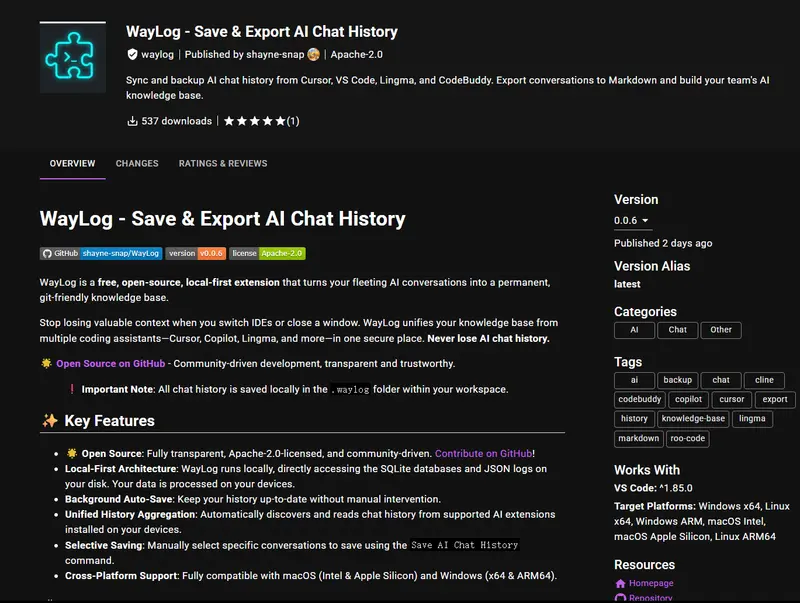Click the version v0.0.6 badge
The width and height of the screenshot is (800, 603).
pos(196,254)
